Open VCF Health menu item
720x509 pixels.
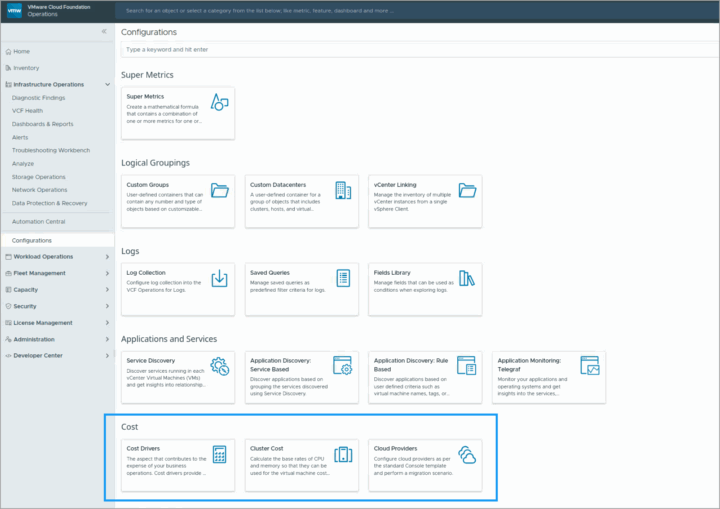(28, 111)
